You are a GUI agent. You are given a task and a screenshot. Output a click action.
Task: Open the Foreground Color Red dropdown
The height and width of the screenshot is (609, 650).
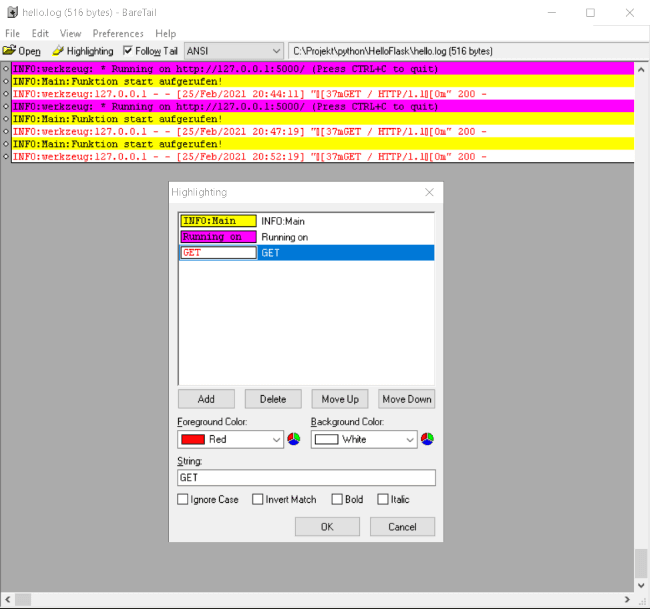[x=231, y=439]
